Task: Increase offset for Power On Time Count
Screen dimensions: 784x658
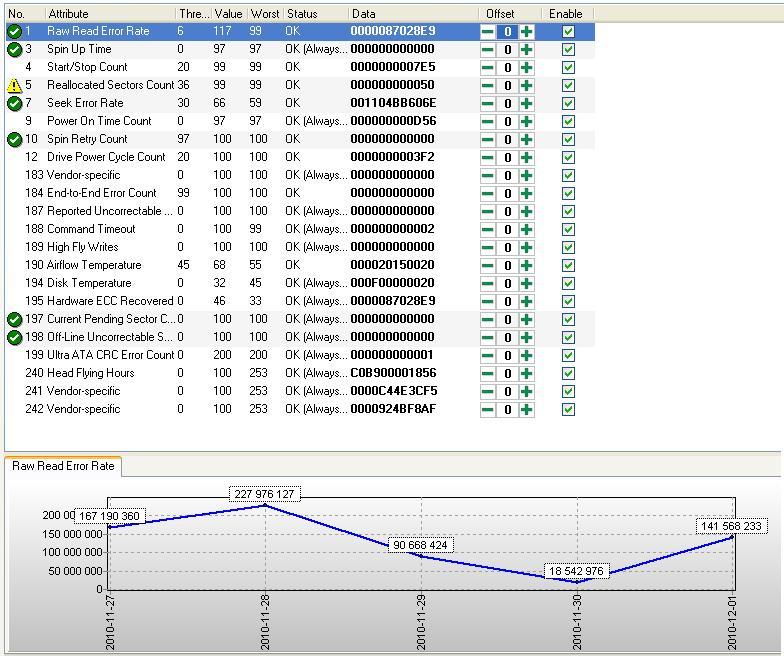Action: coord(526,122)
